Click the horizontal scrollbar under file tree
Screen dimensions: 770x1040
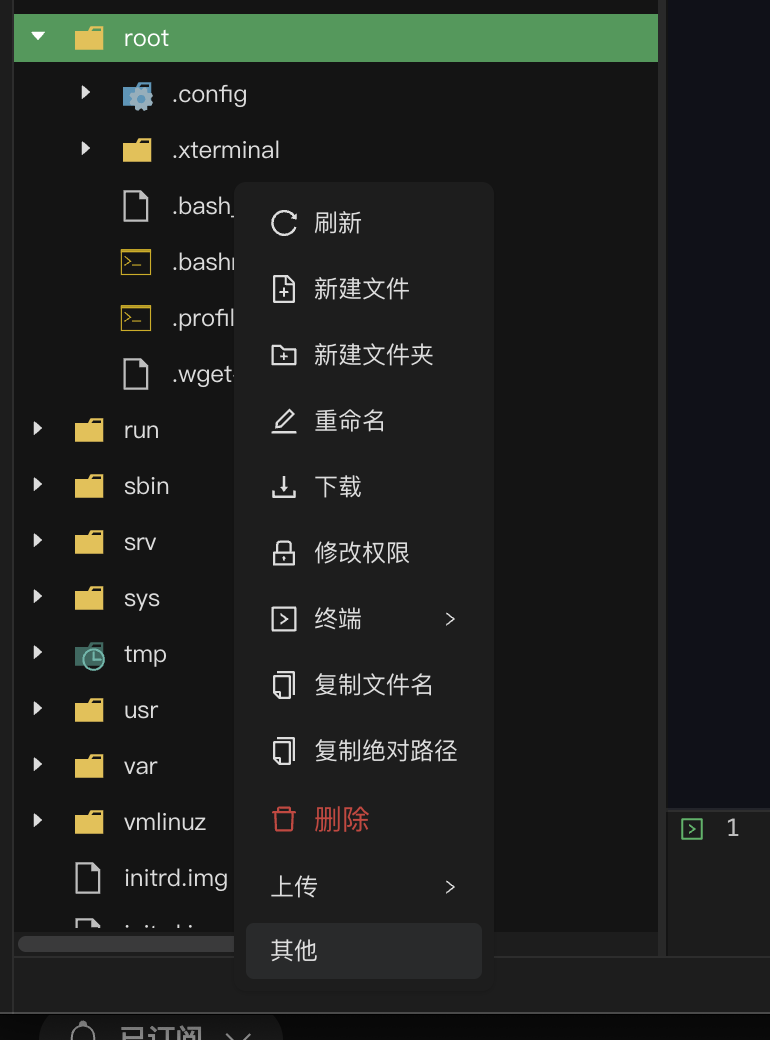point(126,943)
